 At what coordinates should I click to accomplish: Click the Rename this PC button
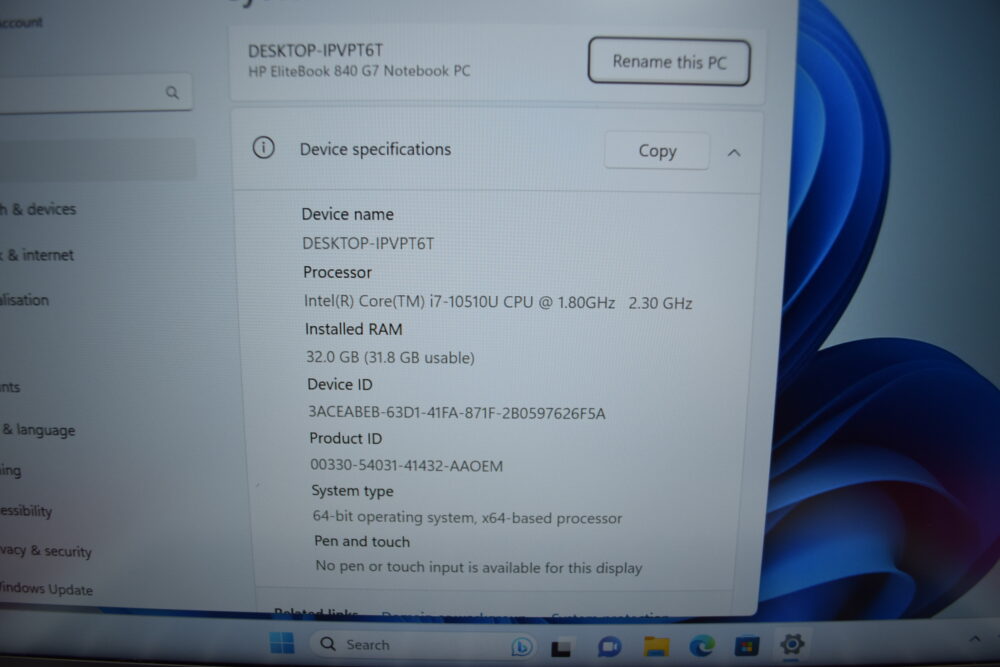tap(669, 62)
